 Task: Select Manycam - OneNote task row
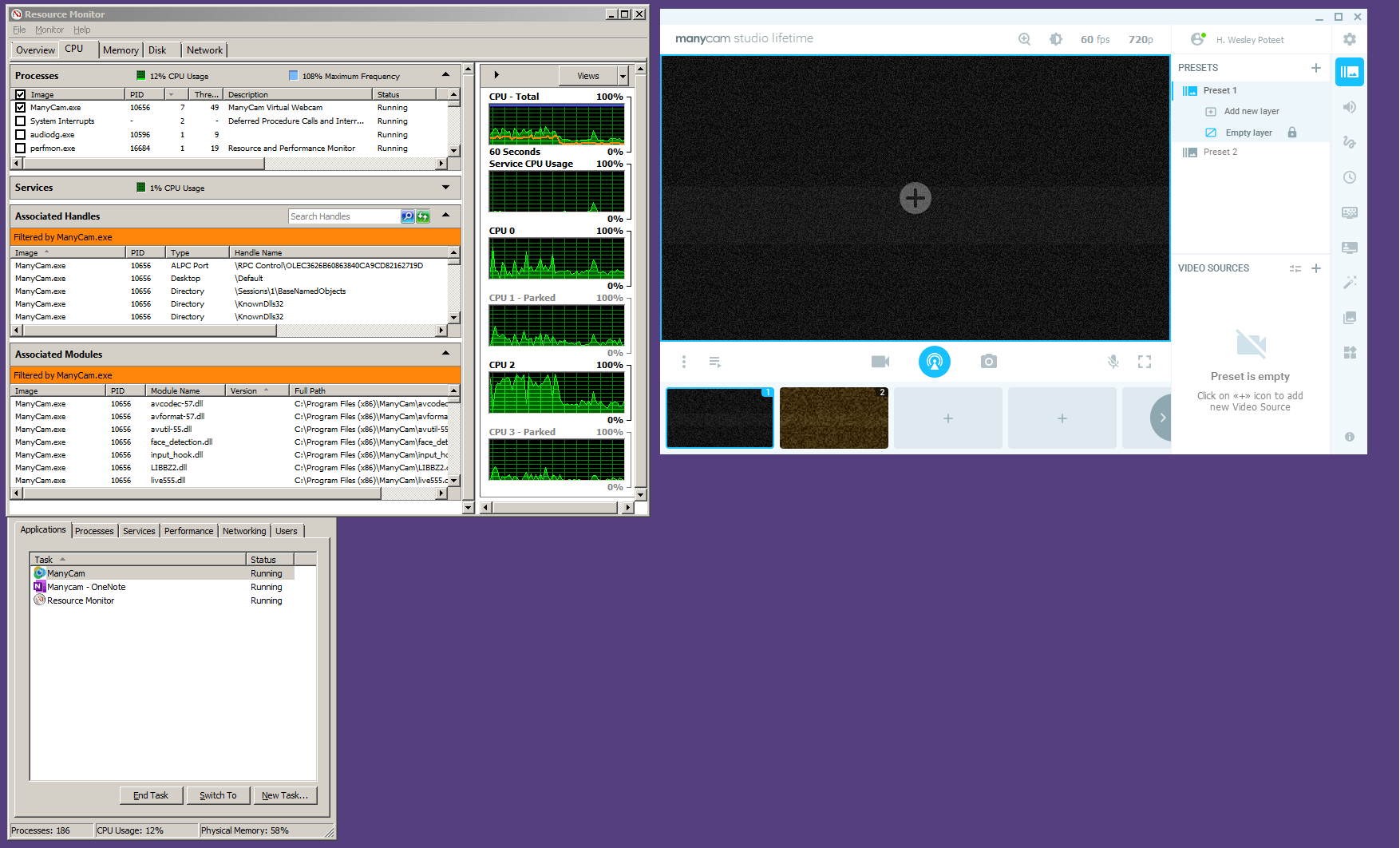coord(162,587)
